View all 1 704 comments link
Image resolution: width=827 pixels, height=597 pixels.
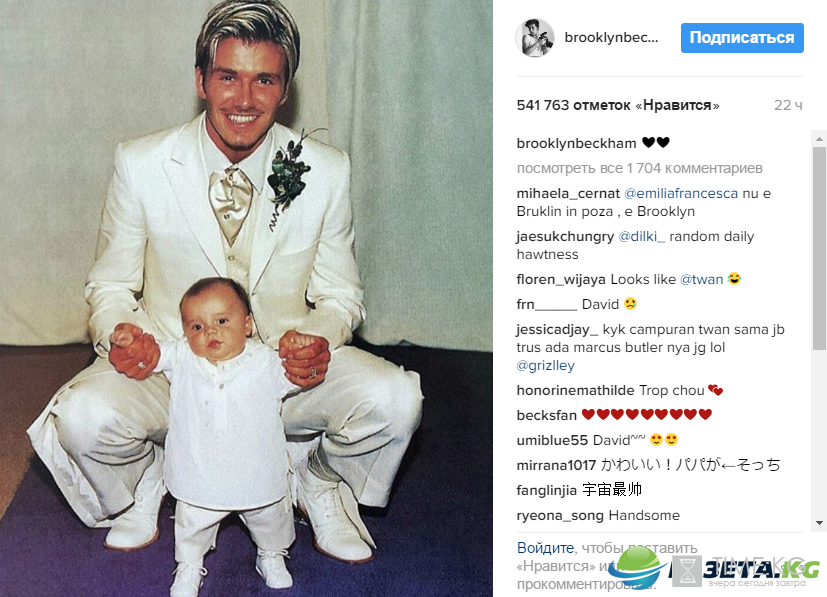click(x=640, y=168)
